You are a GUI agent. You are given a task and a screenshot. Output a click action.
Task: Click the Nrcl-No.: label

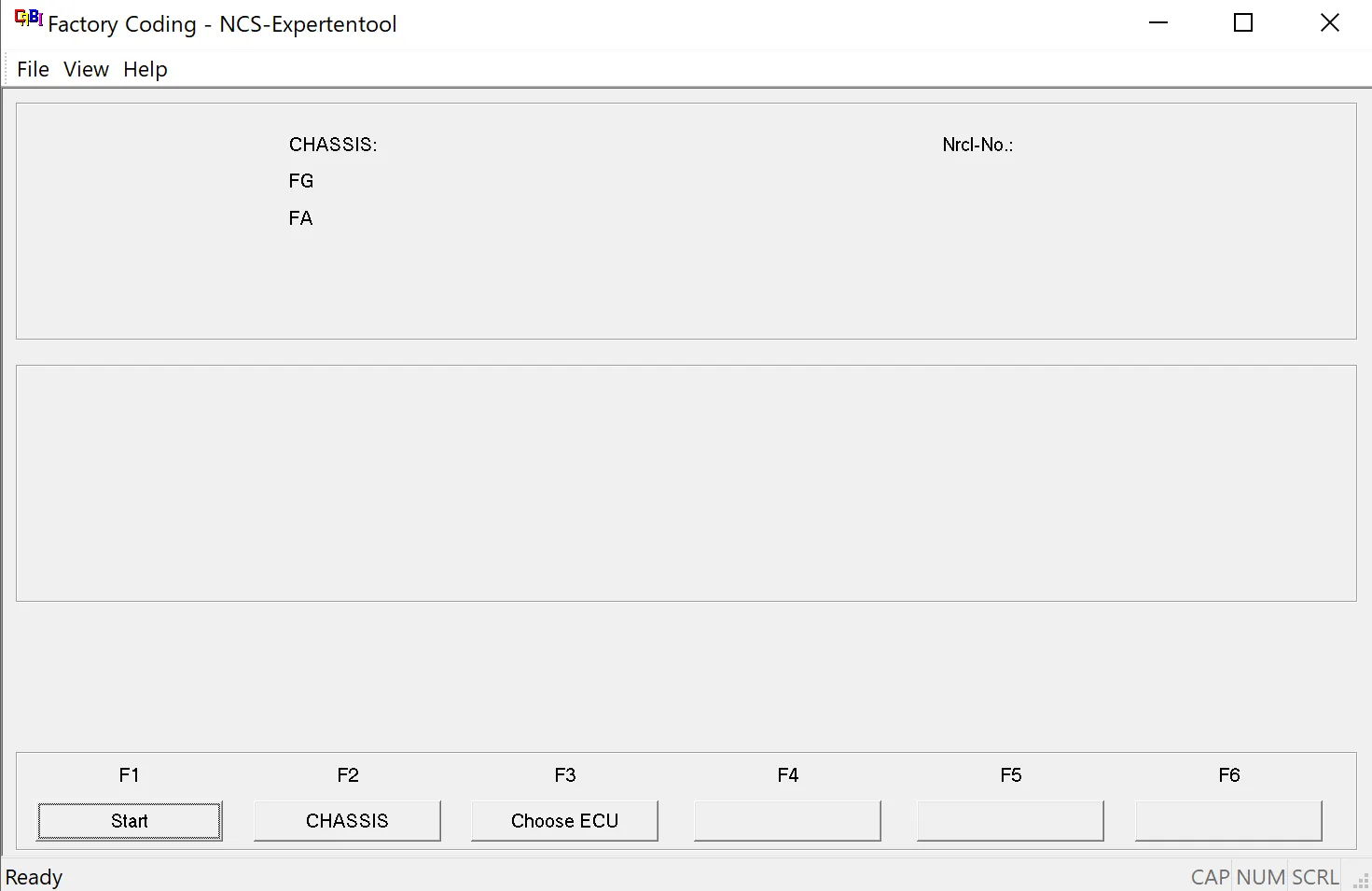coord(977,145)
